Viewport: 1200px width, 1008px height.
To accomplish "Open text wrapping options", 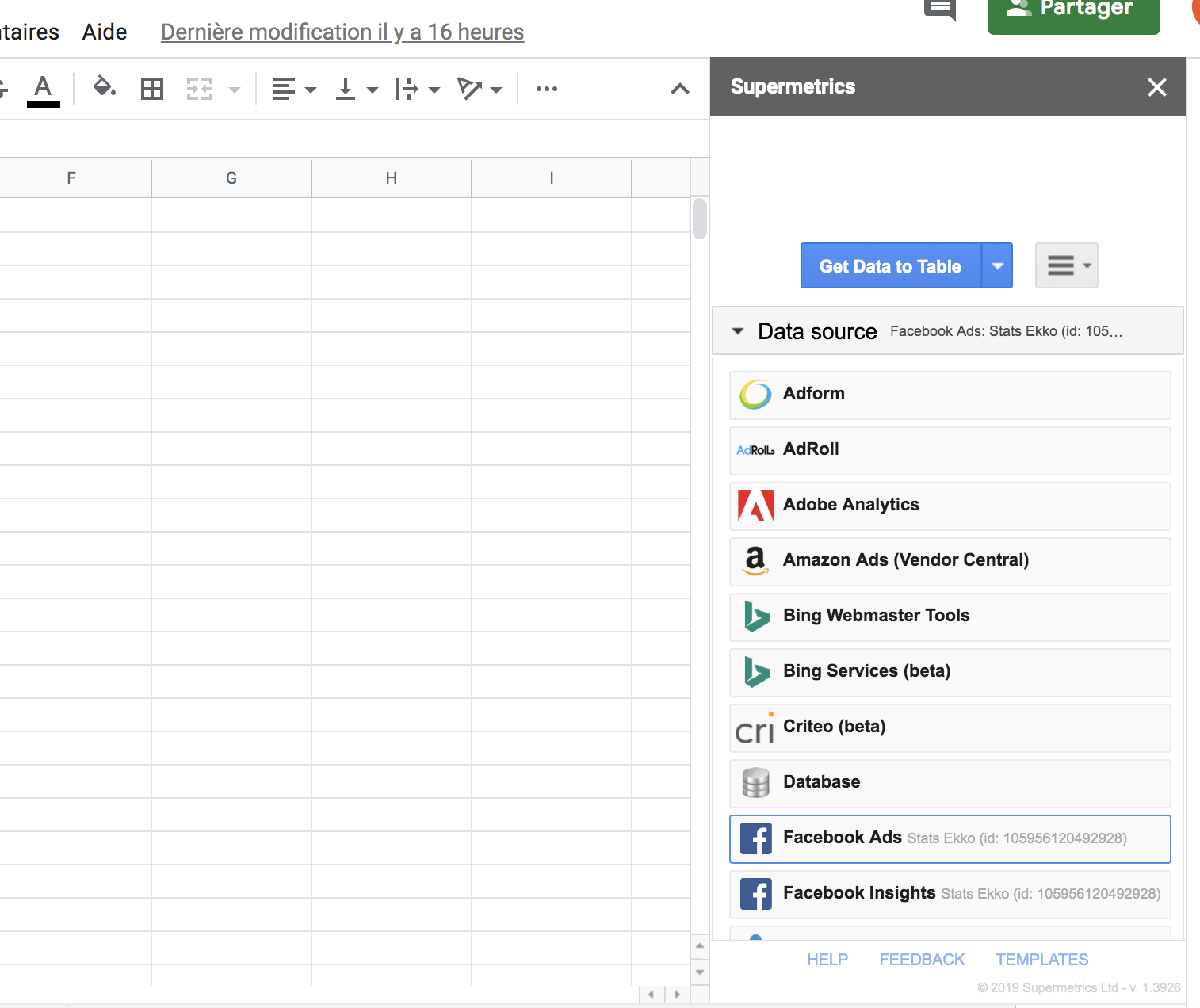I will click(x=417, y=89).
